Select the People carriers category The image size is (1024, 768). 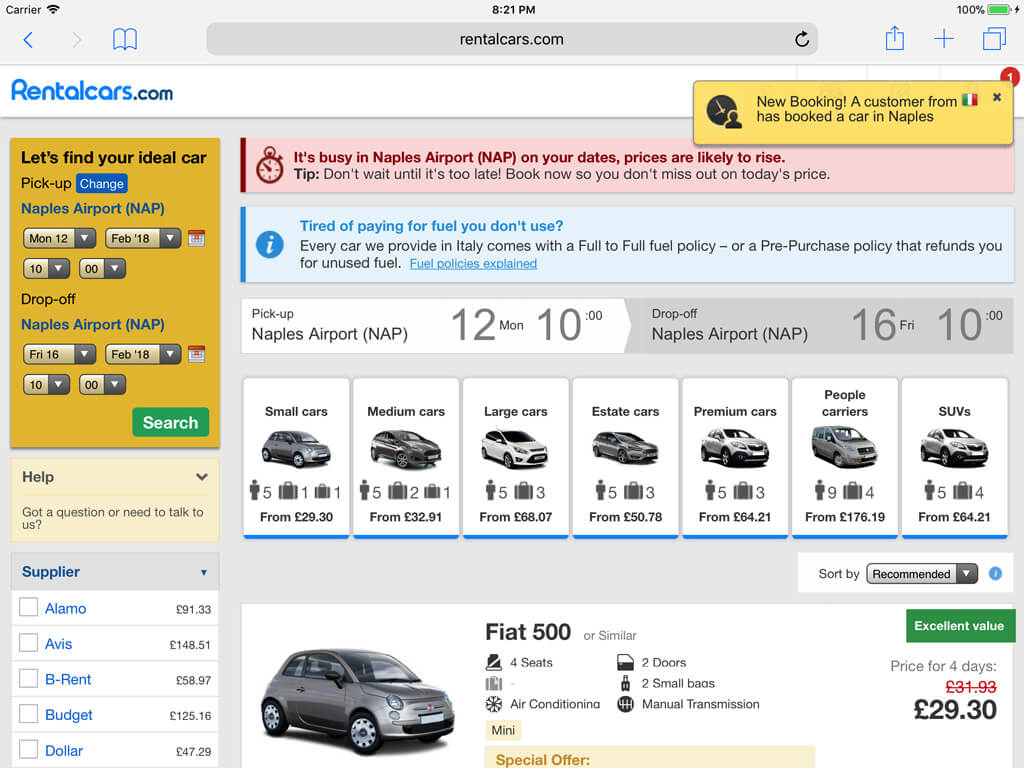pyautogui.click(x=845, y=458)
